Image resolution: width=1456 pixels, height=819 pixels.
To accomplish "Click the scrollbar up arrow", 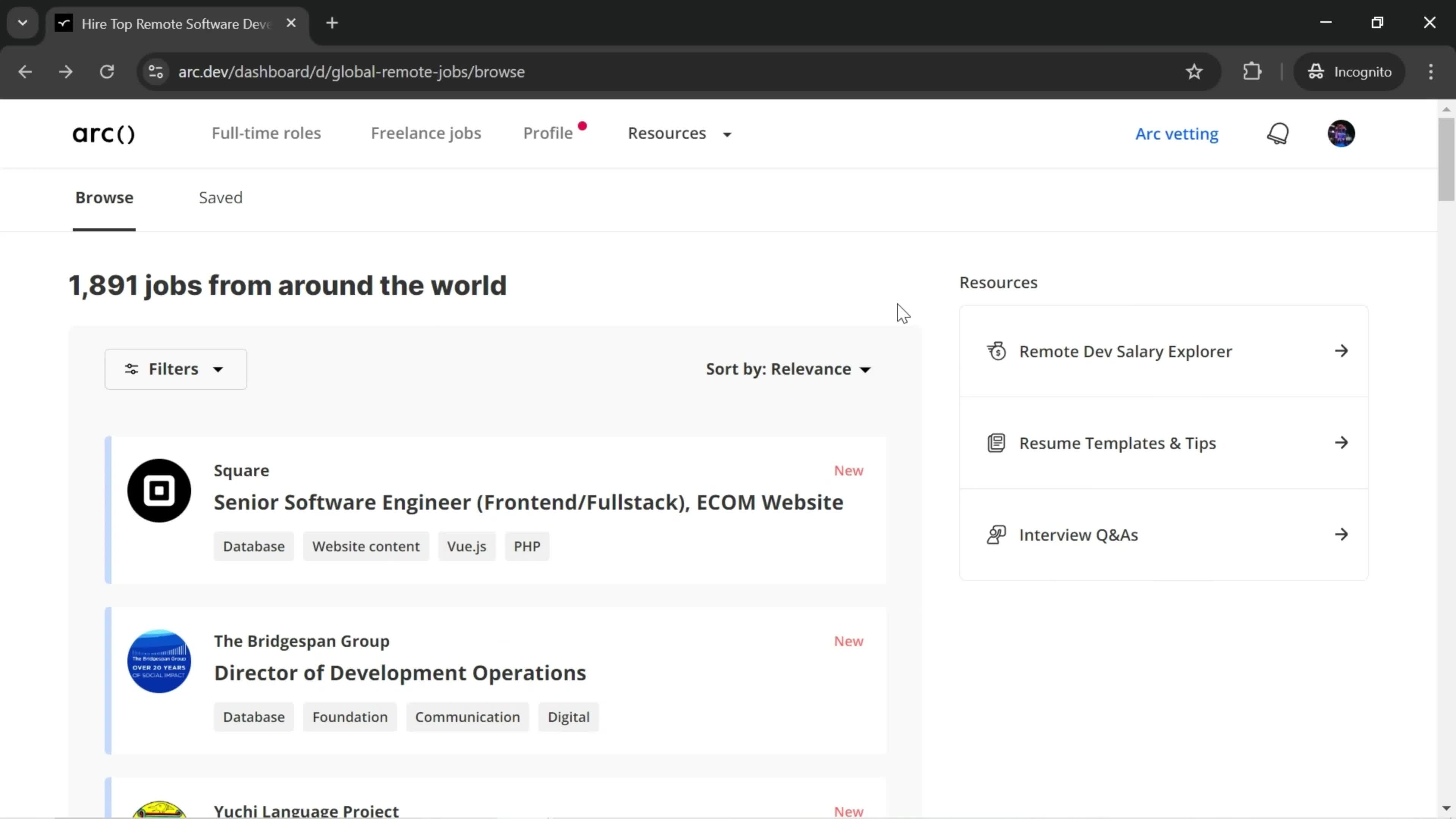I will pyautogui.click(x=1446, y=109).
